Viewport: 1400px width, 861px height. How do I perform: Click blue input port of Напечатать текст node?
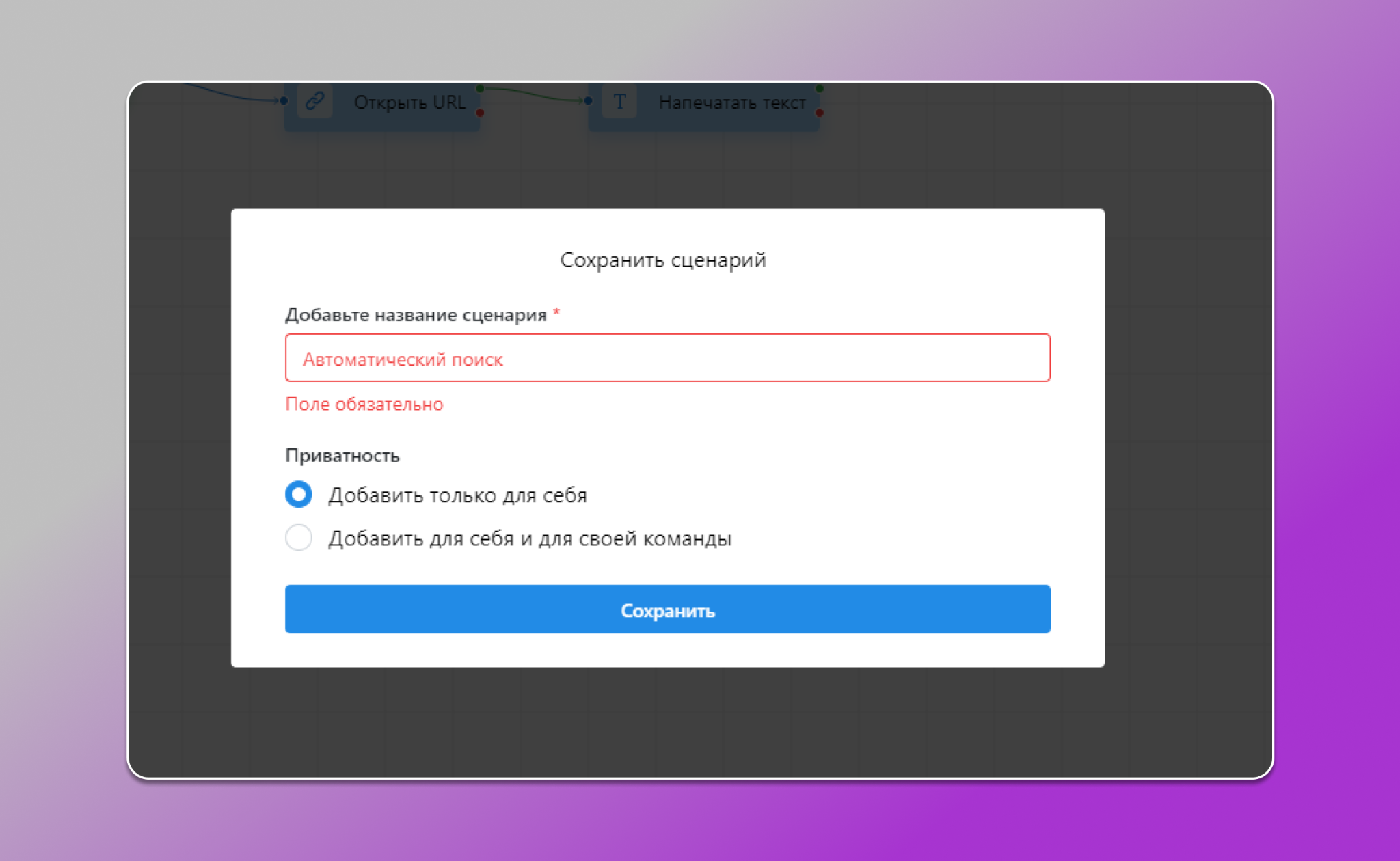click(x=588, y=101)
